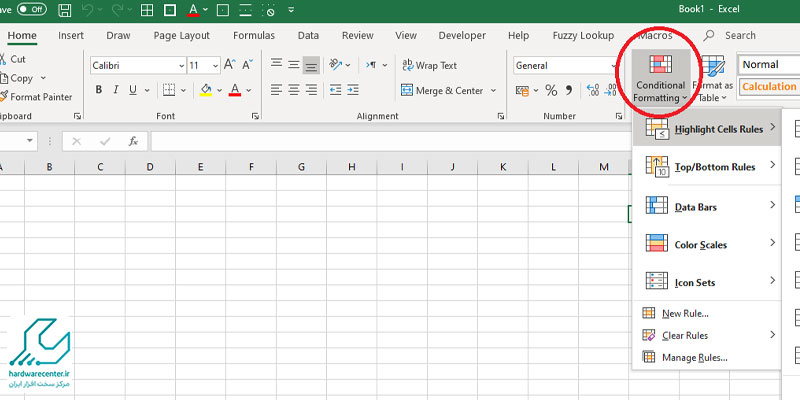Click the formula bar input field
The height and width of the screenshot is (400, 800).
click(x=391, y=141)
